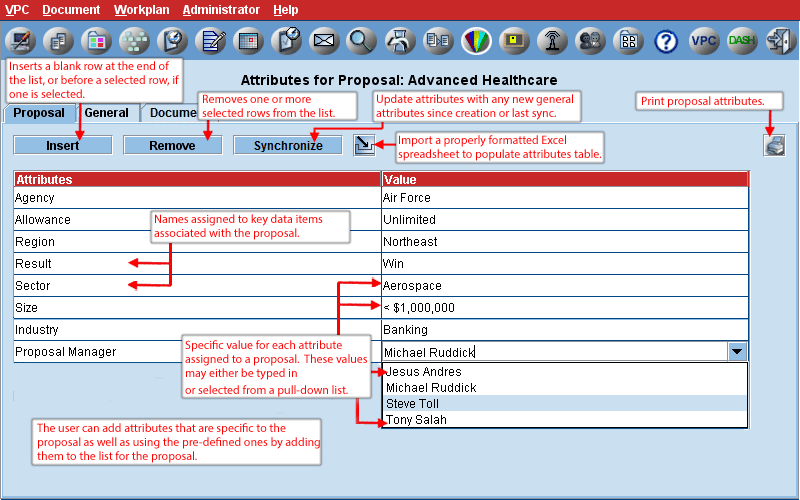Switch to the General tab
Image resolution: width=800 pixels, height=500 pixels.
click(x=107, y=113)
